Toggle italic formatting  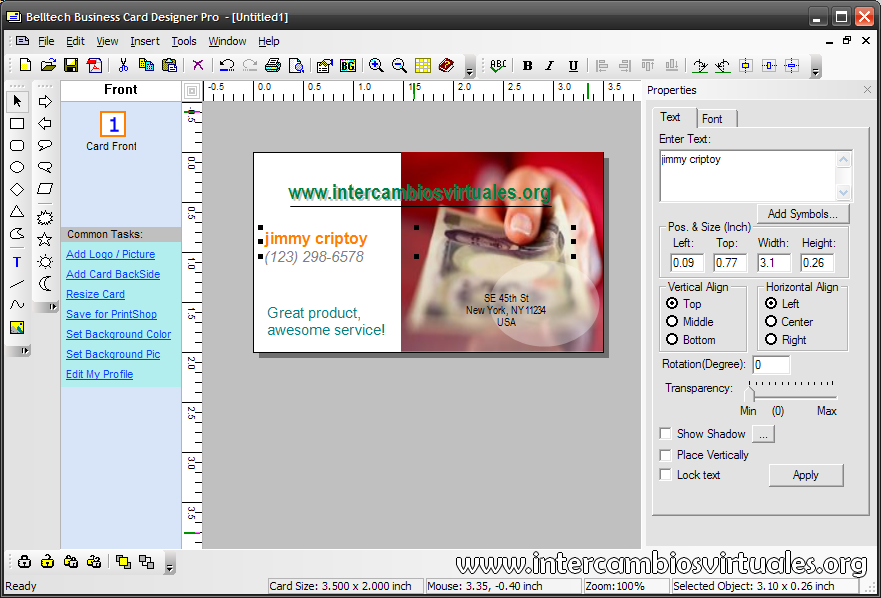550,66
